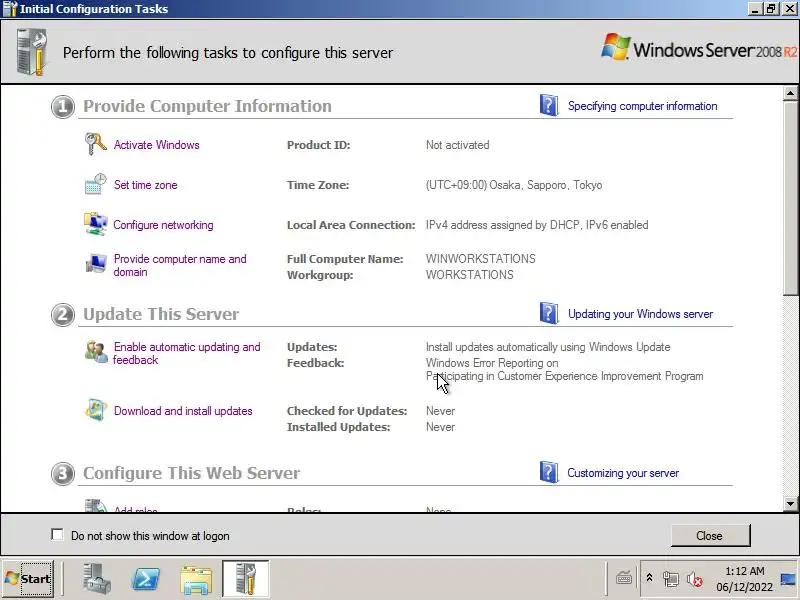
Task: Enable Do not show this window at logon
Action: tap(57, 535)
